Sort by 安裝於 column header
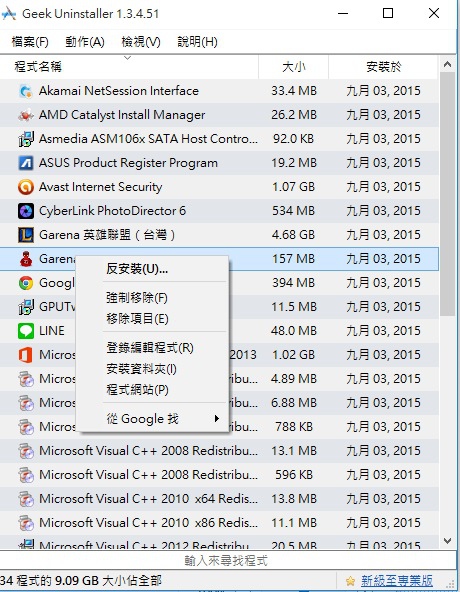The height and width of the screenshot is (592, 460). (383, 67)
